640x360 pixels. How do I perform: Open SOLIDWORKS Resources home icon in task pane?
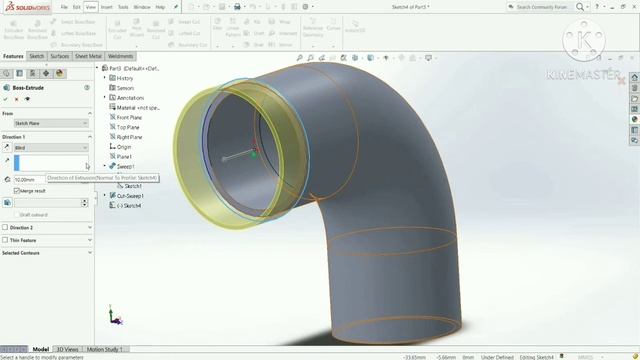pos(634,77)
